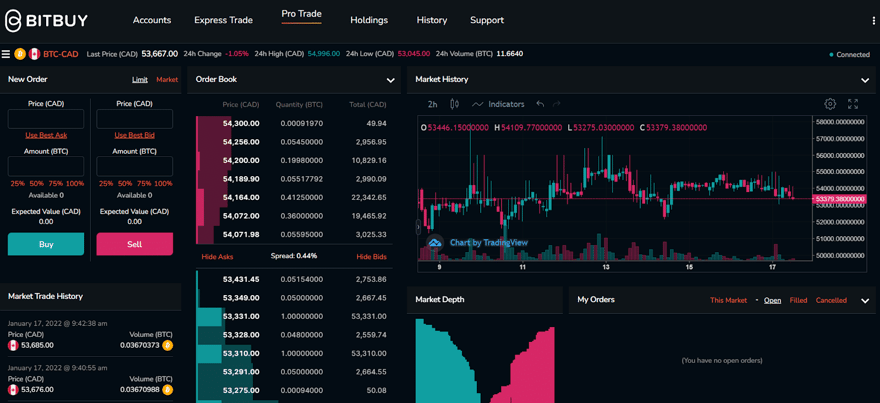Open Support page
Screen dimensions: 880x403
pyautogui.click(x=487, y=20)
